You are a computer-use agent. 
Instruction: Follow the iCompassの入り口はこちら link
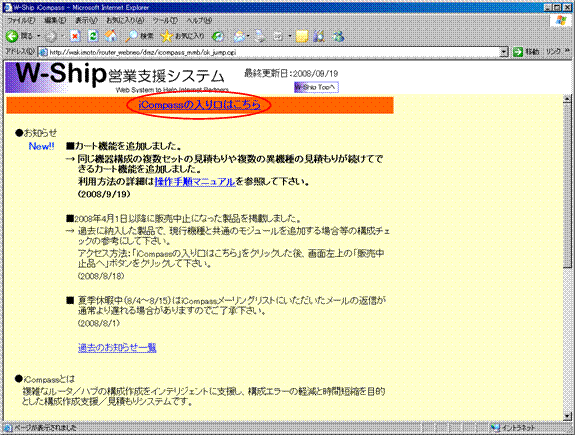point(199,105)
